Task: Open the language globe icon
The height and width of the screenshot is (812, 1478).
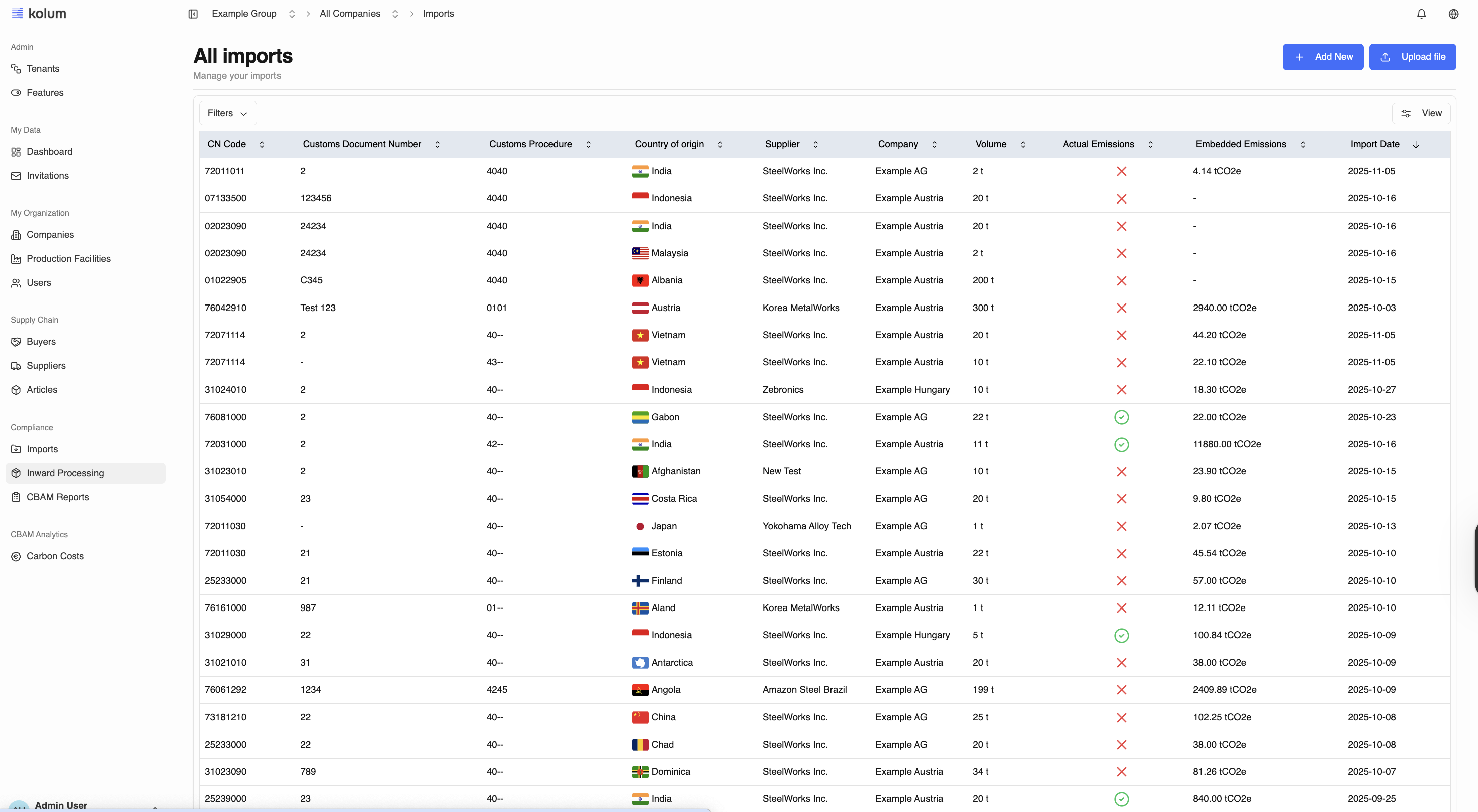Action: click(x=1453, y=14)
